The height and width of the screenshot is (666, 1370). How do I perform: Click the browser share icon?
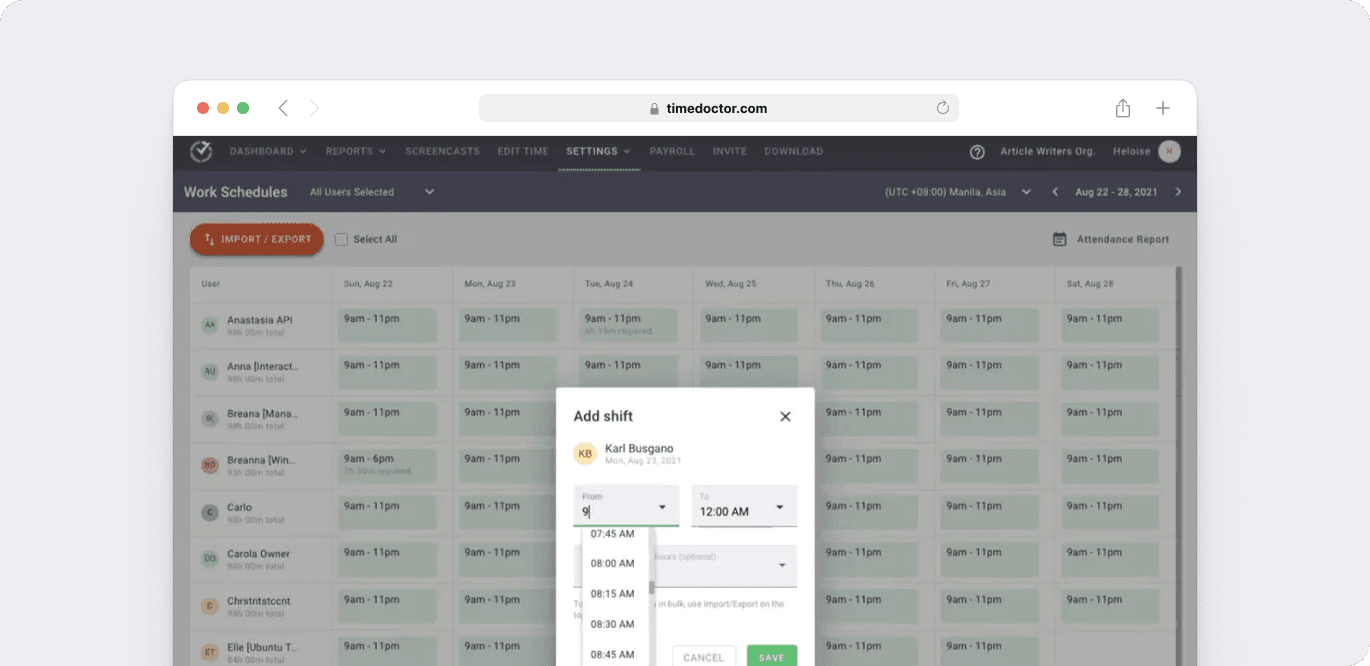[x=1122, y=107]
